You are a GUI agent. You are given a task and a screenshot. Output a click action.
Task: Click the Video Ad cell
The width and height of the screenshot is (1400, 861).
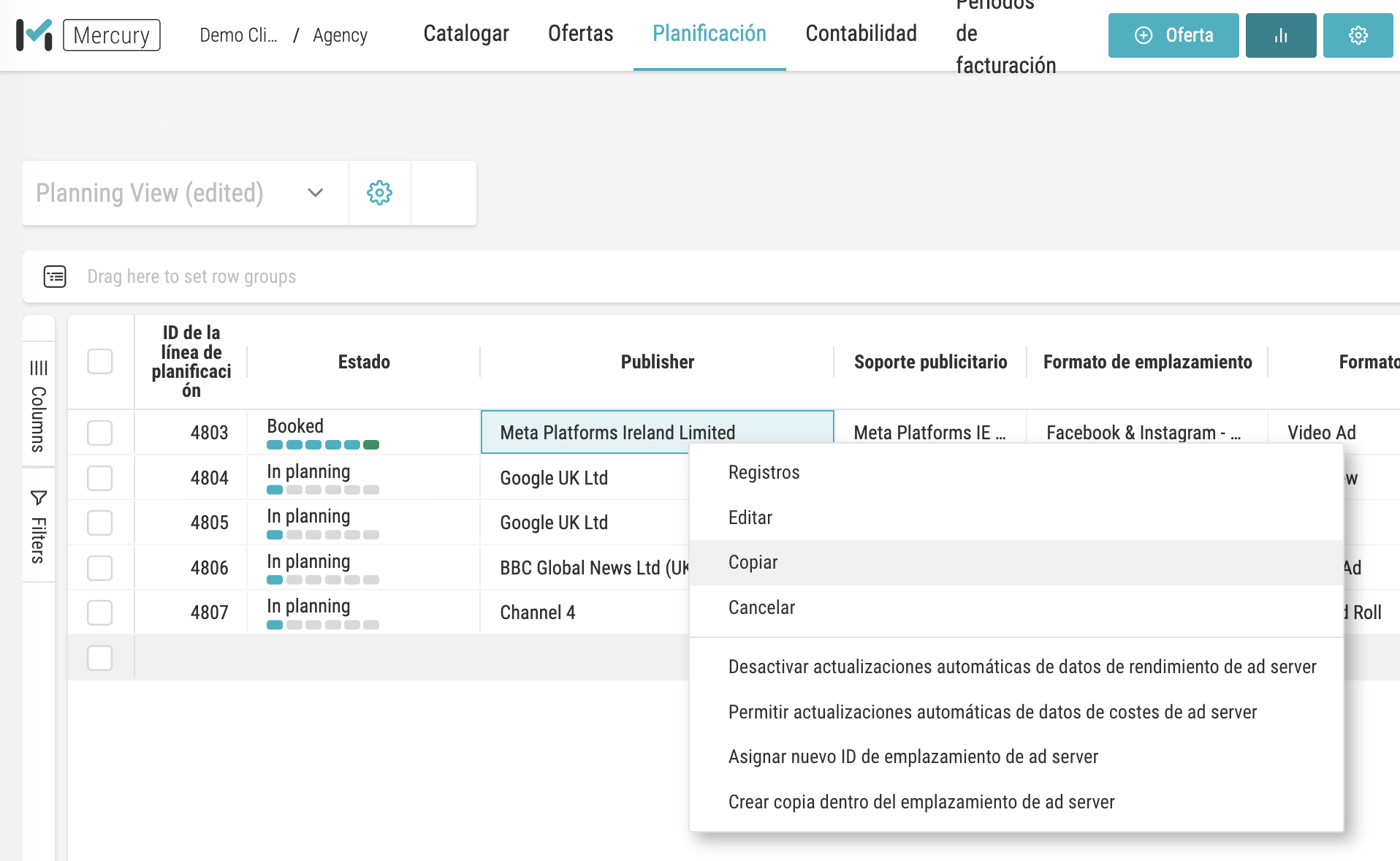pos(1322,433)
